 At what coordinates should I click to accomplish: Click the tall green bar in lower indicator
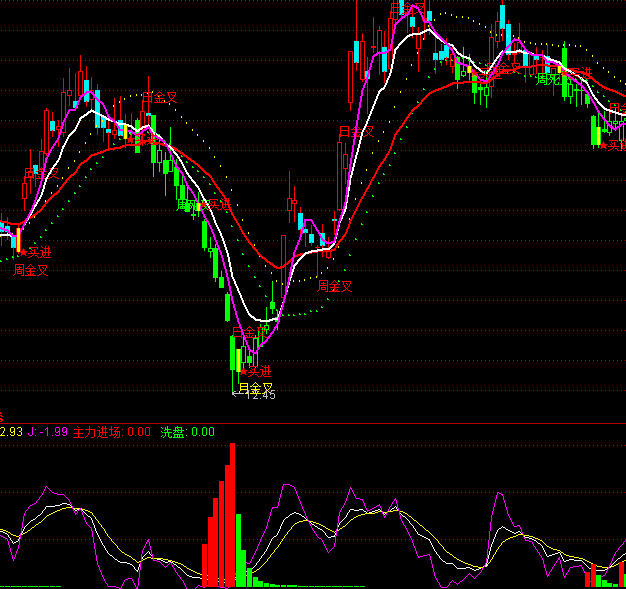pyautogui.click(x=240, y=550)
